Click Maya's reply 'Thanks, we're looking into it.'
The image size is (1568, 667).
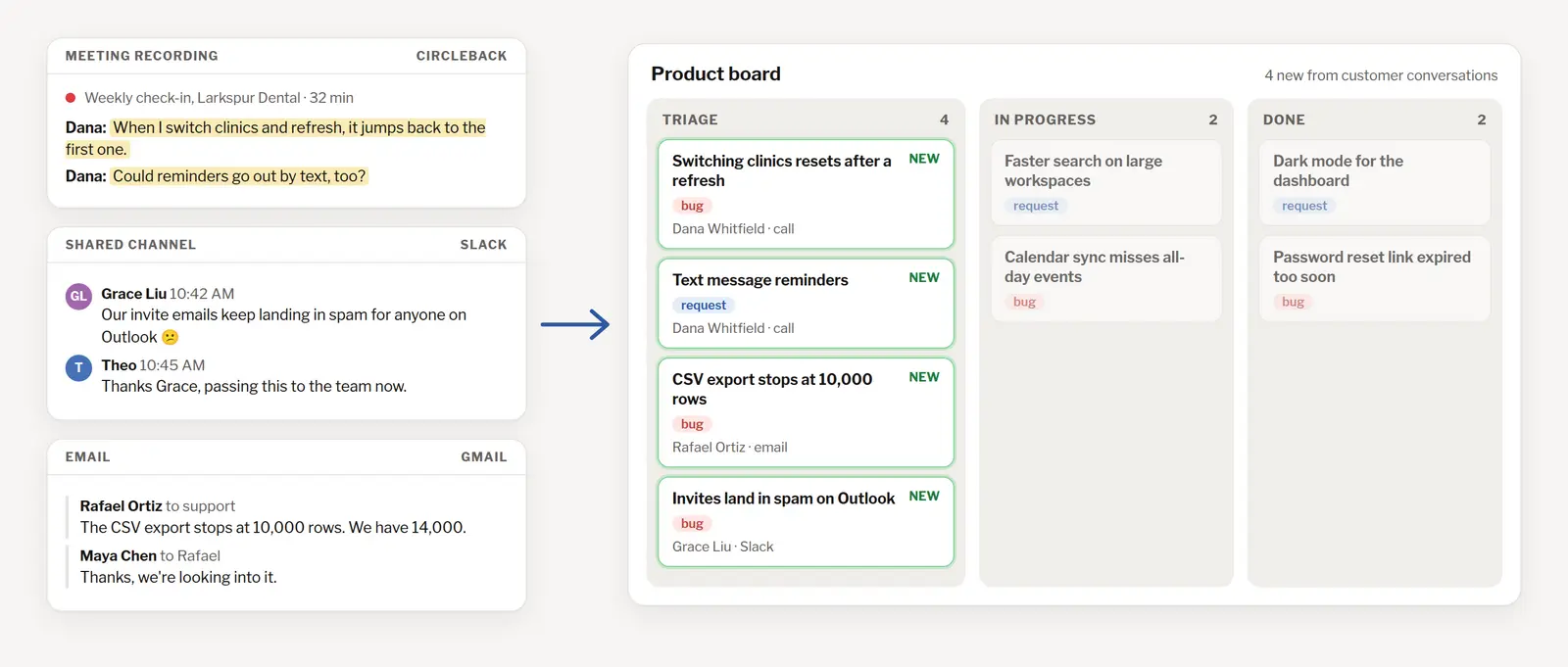pos(178,578)
